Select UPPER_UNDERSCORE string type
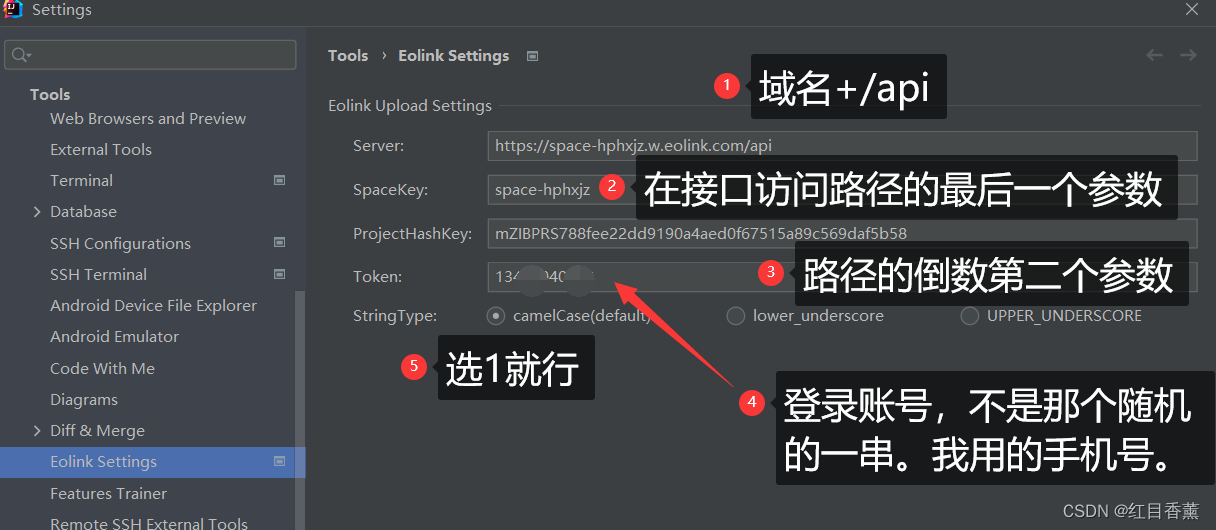The height and width of the screenshot is (530, 1216). point(970,316)
